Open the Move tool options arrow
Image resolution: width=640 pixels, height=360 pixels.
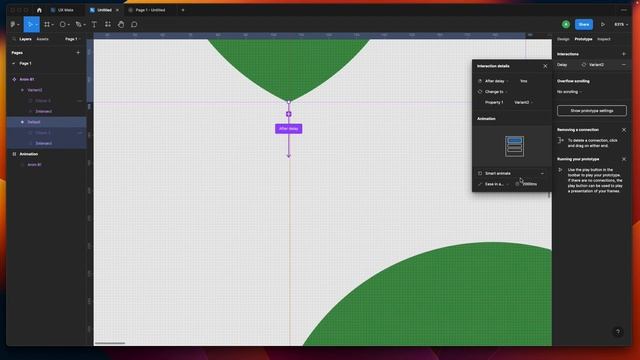36,25
